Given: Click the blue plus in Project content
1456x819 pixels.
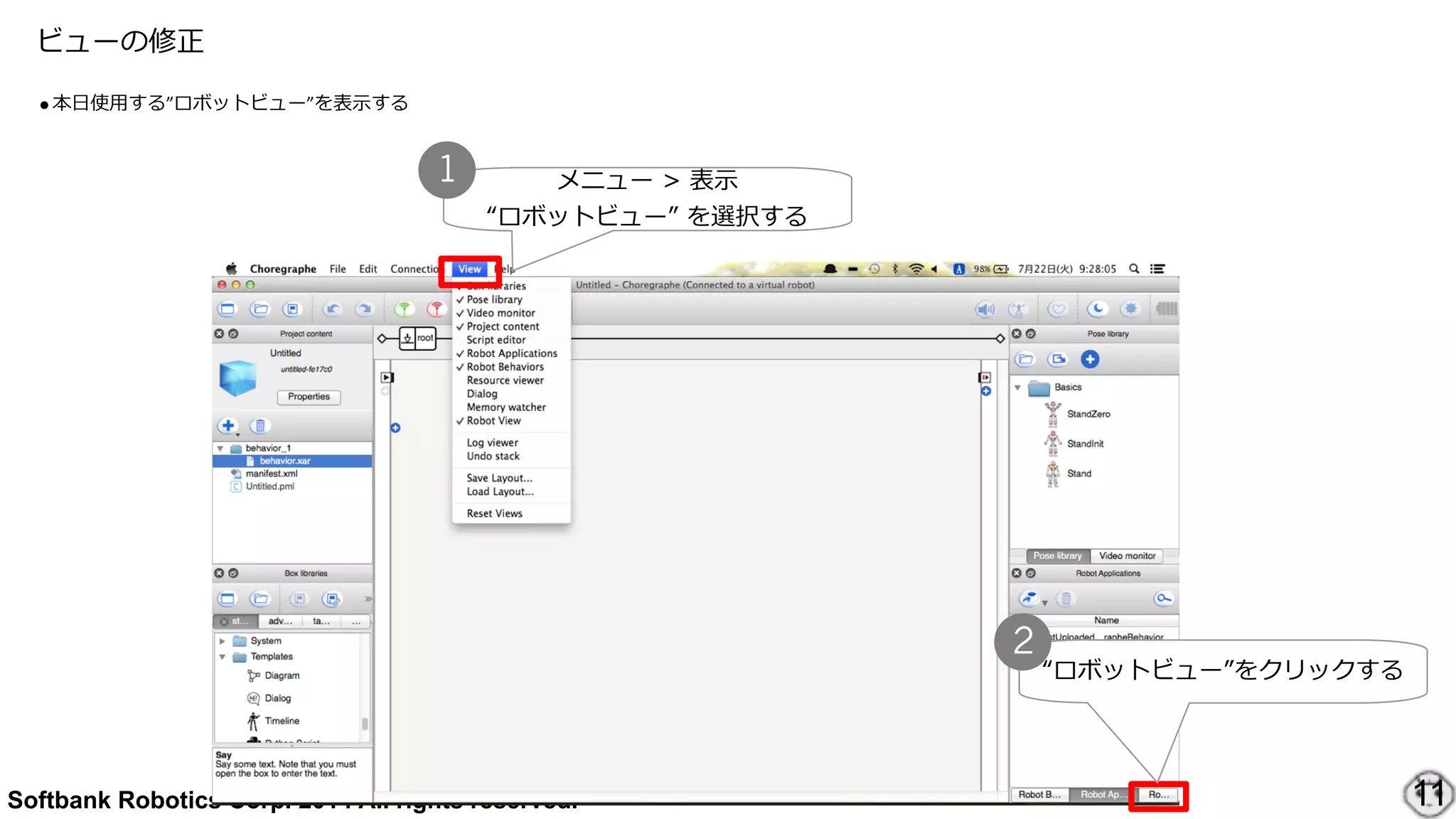Looking at the screenshot, I should pos(227,426).
